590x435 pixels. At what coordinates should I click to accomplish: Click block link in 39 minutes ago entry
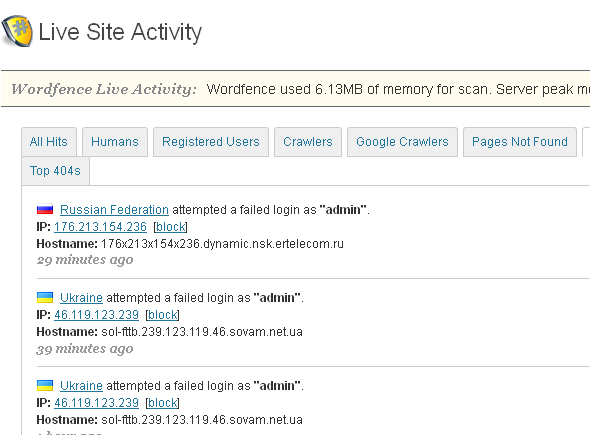pyautogui.click(x=163, y=315)
